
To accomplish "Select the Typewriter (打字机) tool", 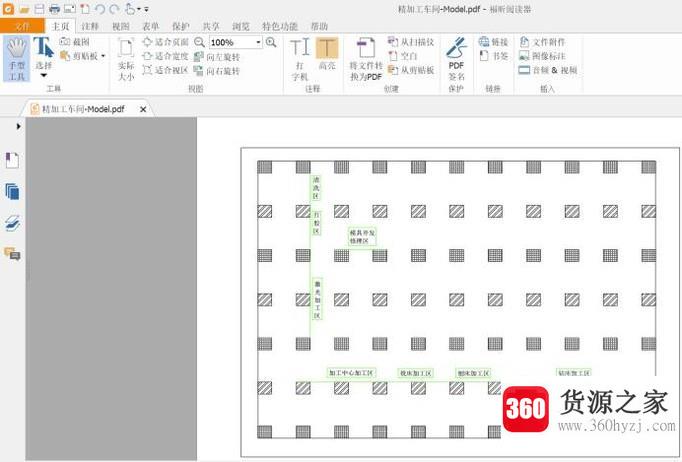I will click(x=300, y=59).
